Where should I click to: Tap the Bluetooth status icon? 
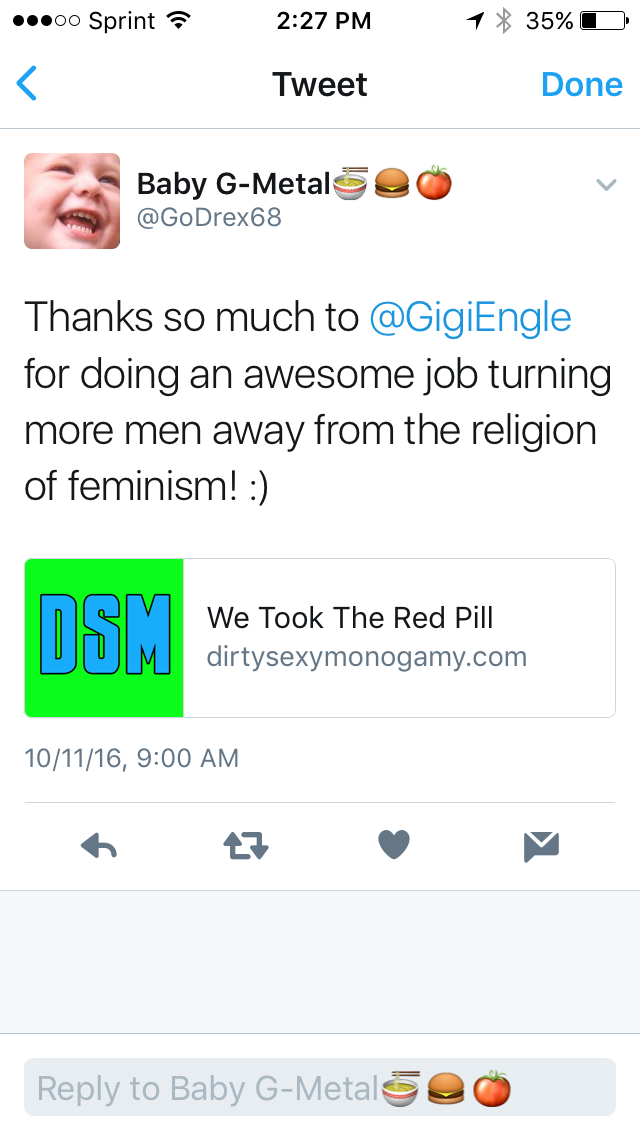pos(503,20)
